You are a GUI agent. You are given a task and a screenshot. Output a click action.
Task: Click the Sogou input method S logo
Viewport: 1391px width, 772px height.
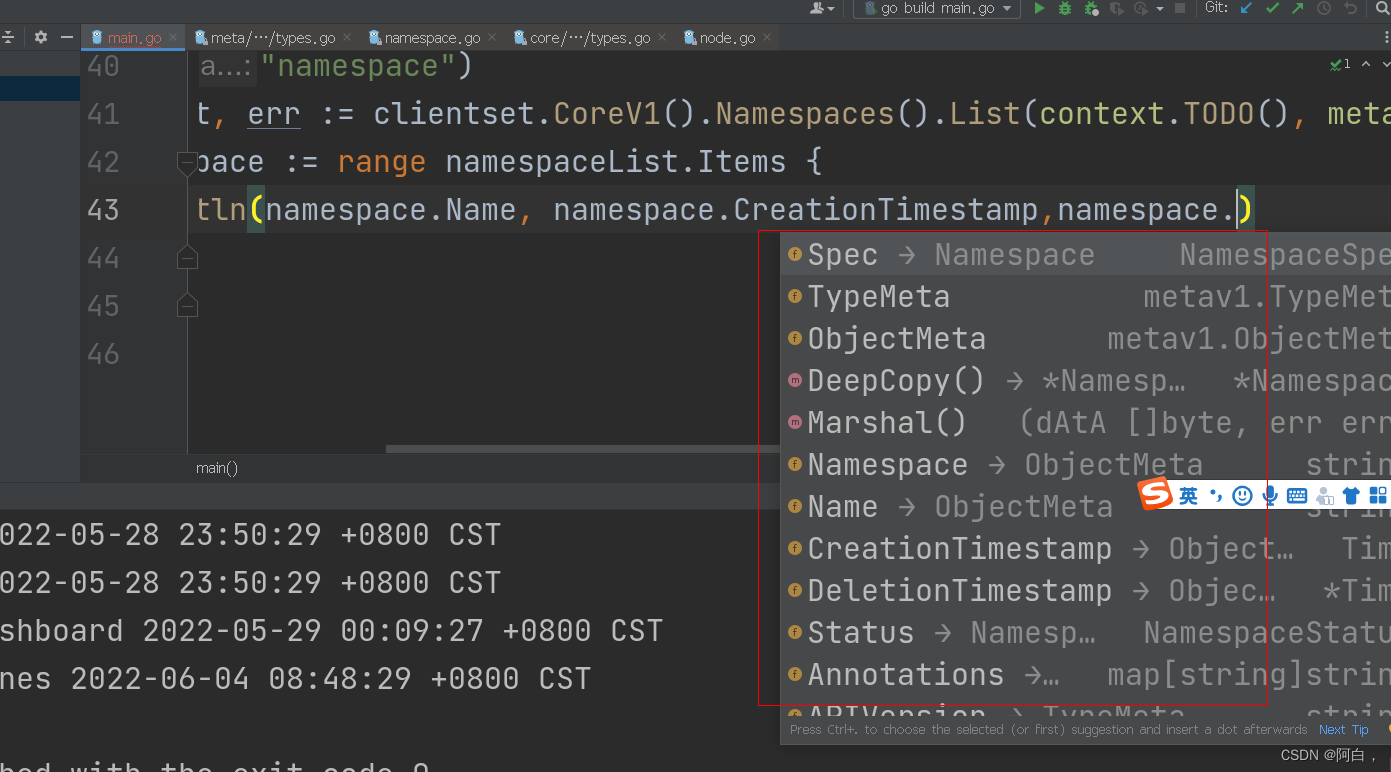pyautogui.click(x=1156, y=494)
